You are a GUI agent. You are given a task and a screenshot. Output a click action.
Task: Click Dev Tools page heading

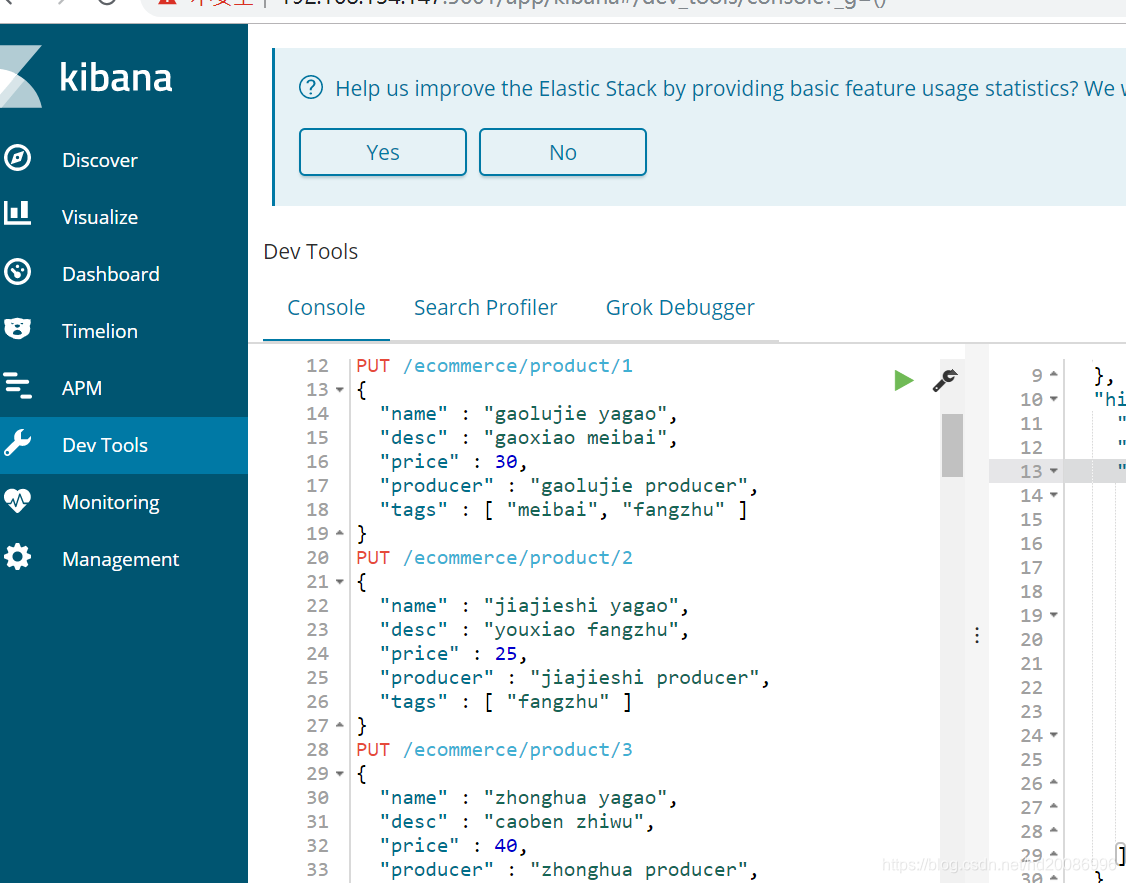click(x=310, y=252)
